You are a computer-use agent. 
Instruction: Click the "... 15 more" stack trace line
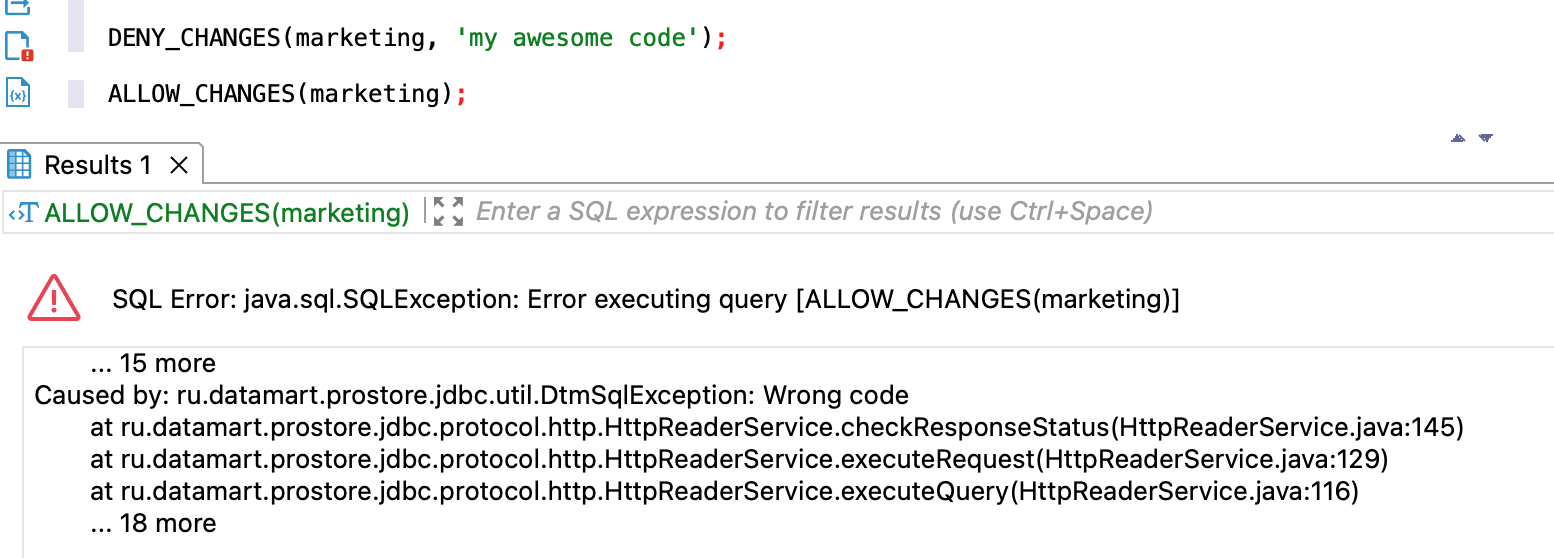pyautogui.click(x=152, y=363)
